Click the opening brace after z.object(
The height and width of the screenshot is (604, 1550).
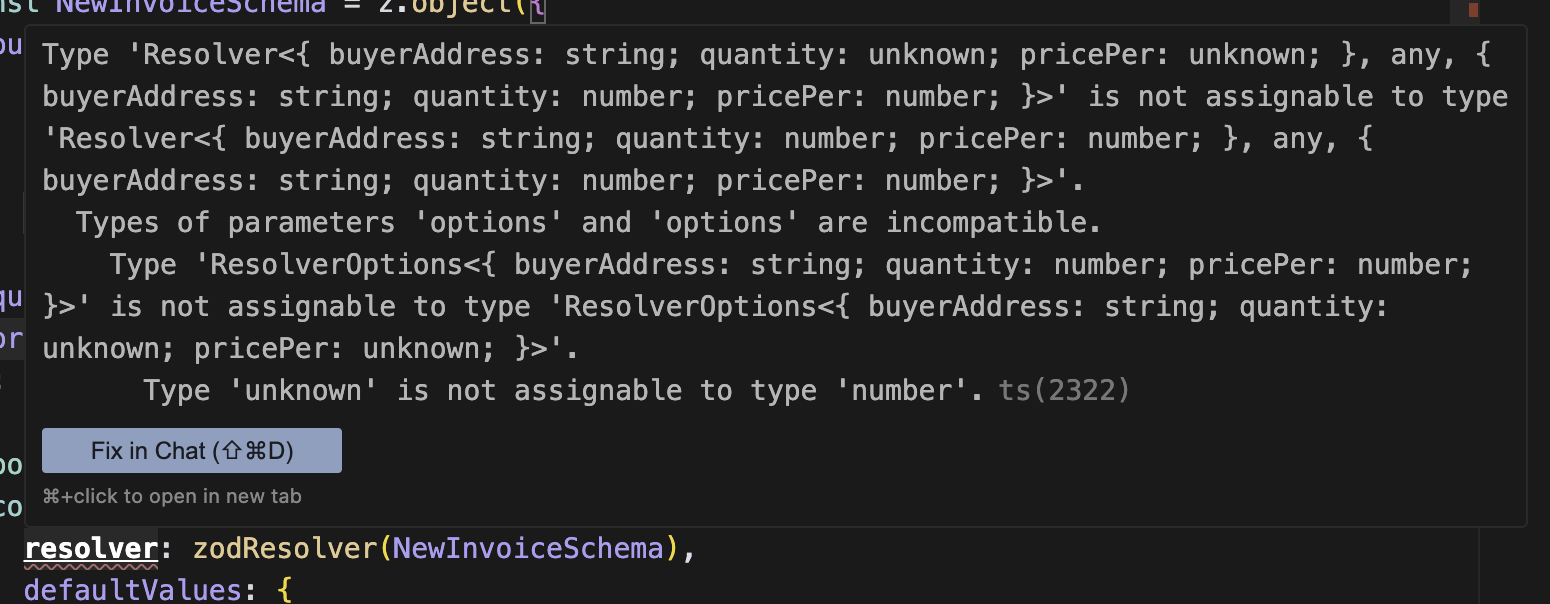click(539, 8)
